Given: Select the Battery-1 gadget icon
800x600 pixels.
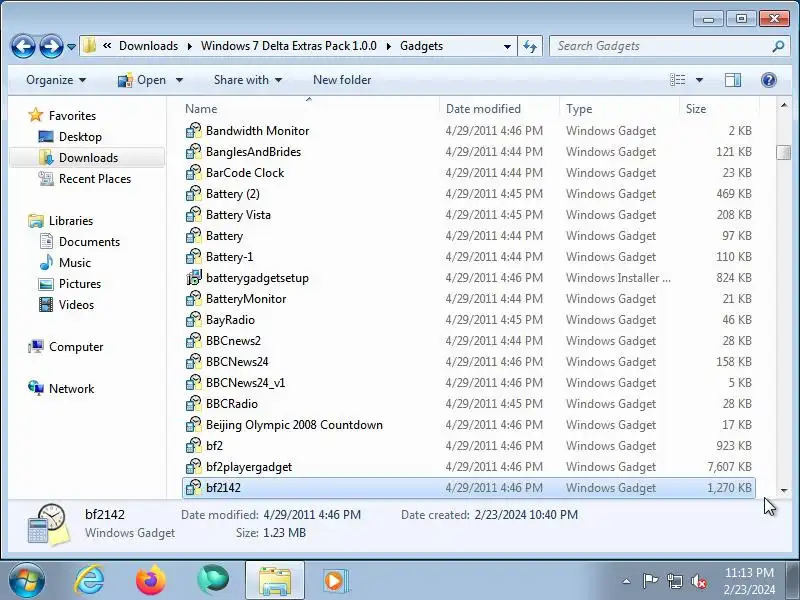Looking at the screenshot, I should click(193, 257).
